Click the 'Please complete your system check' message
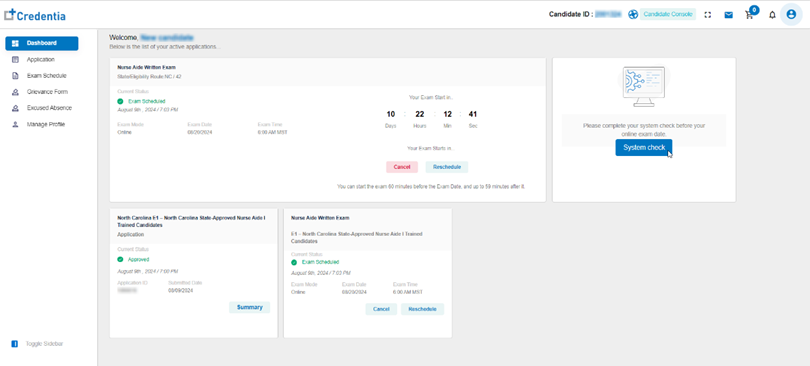Screen dimensions: 810x366 [x=644, y=130]
